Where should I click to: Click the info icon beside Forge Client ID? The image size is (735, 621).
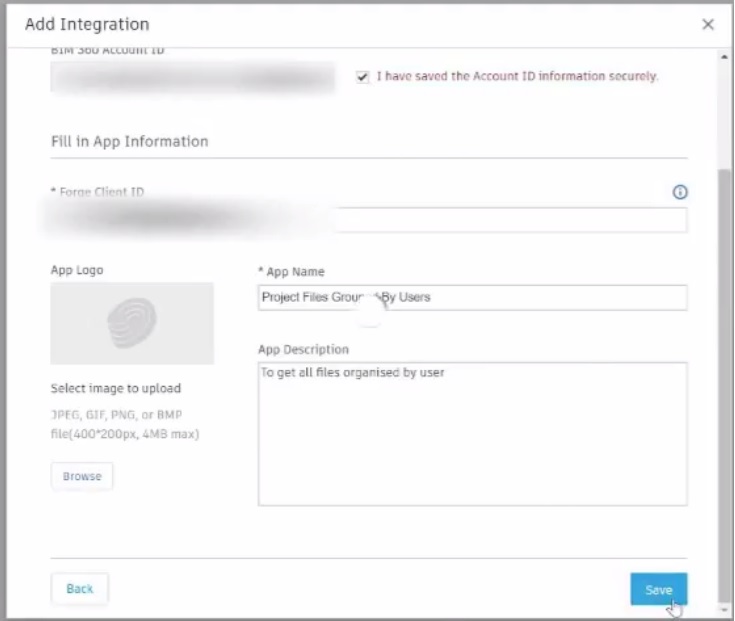tap(680, 192)
